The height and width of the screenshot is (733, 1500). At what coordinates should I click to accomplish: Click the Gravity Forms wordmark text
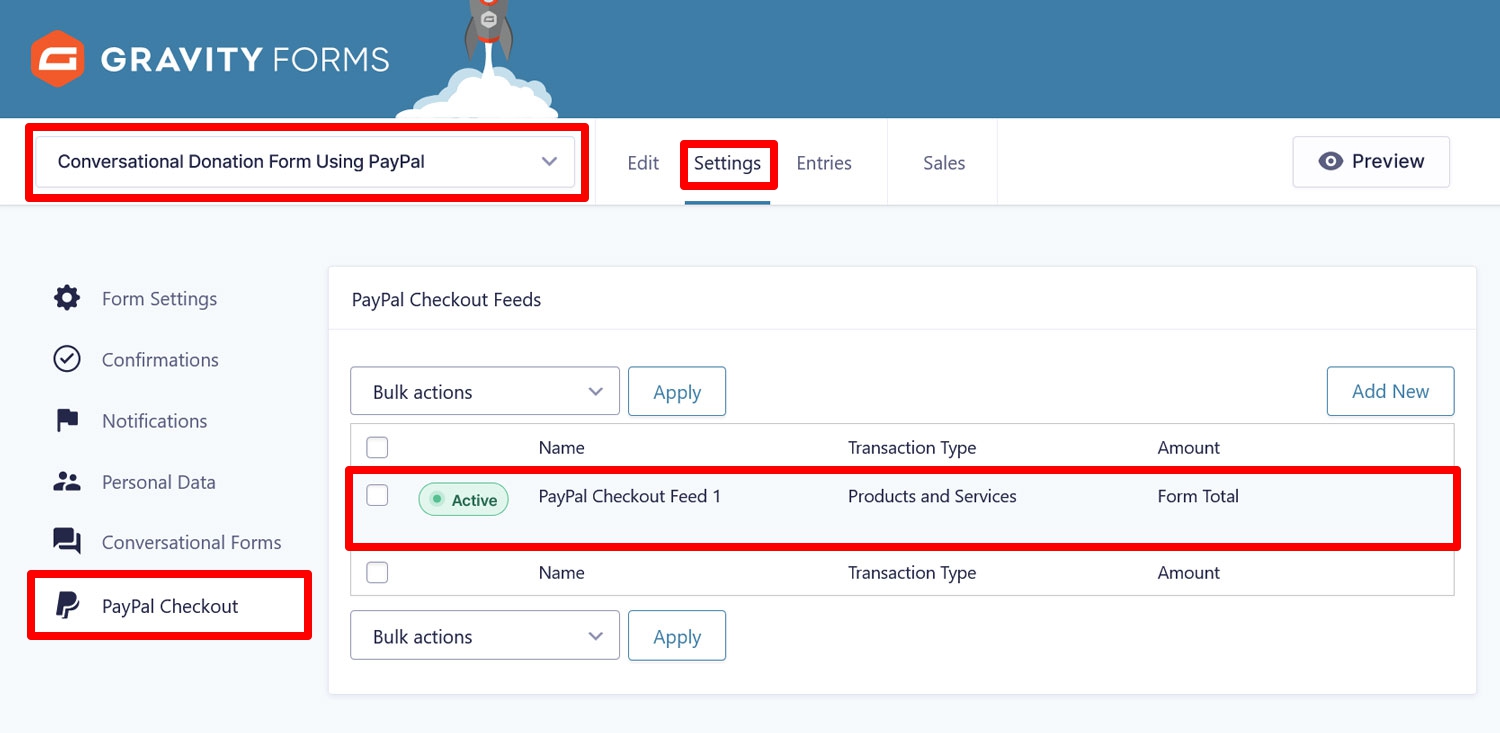pyautogui.click(x=245, y=59)
